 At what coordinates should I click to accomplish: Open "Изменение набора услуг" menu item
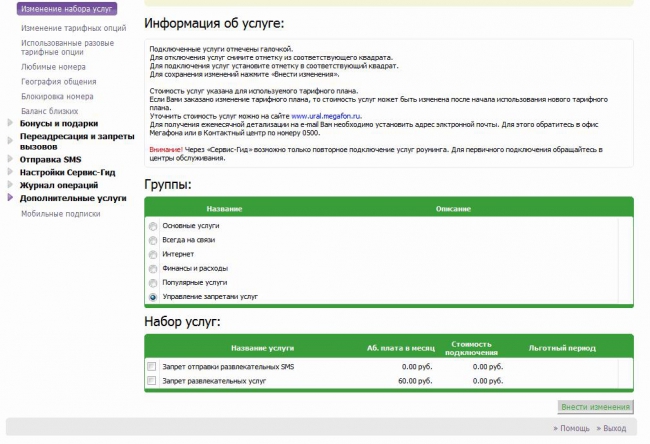coord(67,9)
